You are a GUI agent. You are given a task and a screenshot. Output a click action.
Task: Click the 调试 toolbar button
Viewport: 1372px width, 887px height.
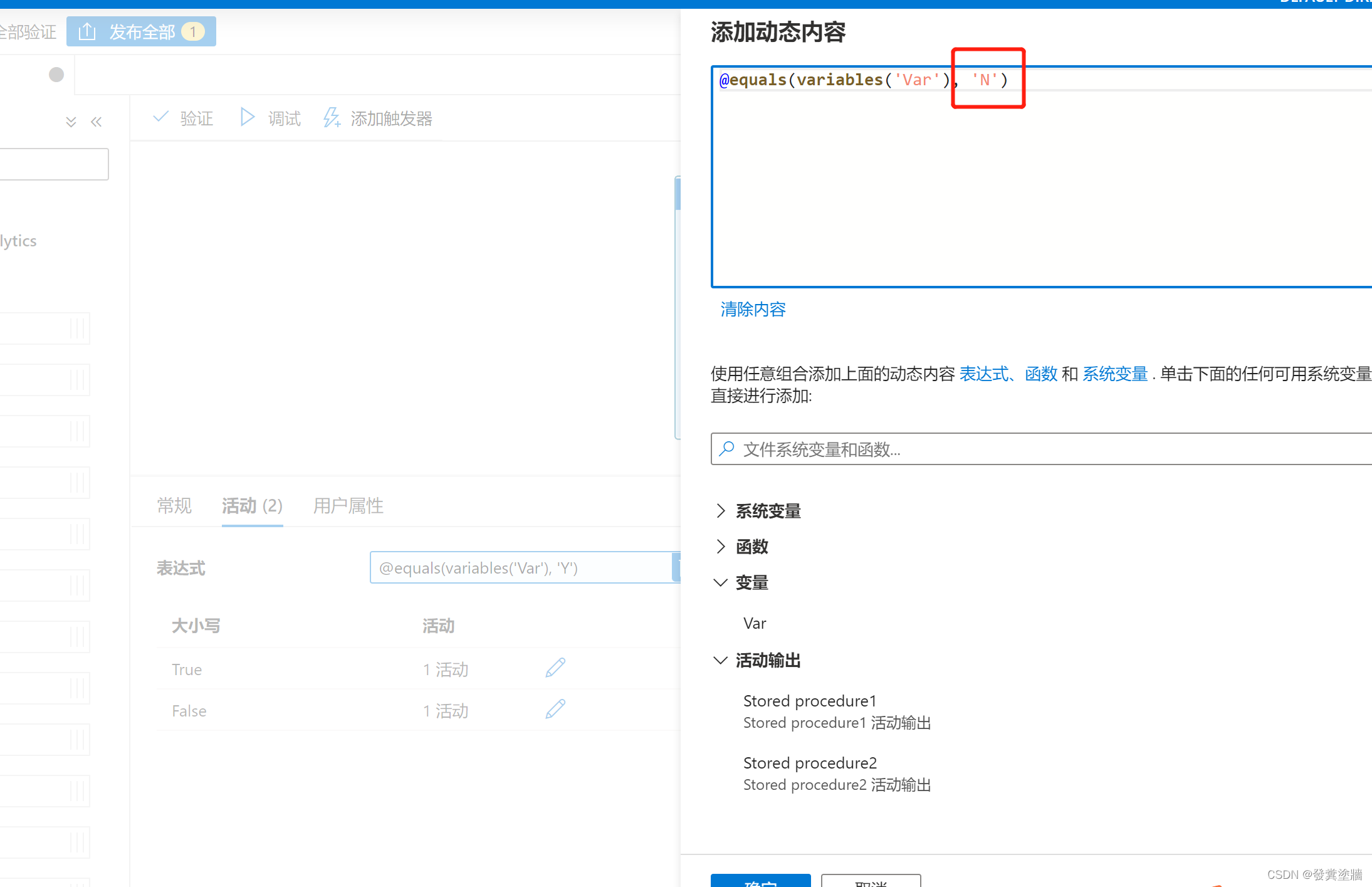click(x=270, y=118)
